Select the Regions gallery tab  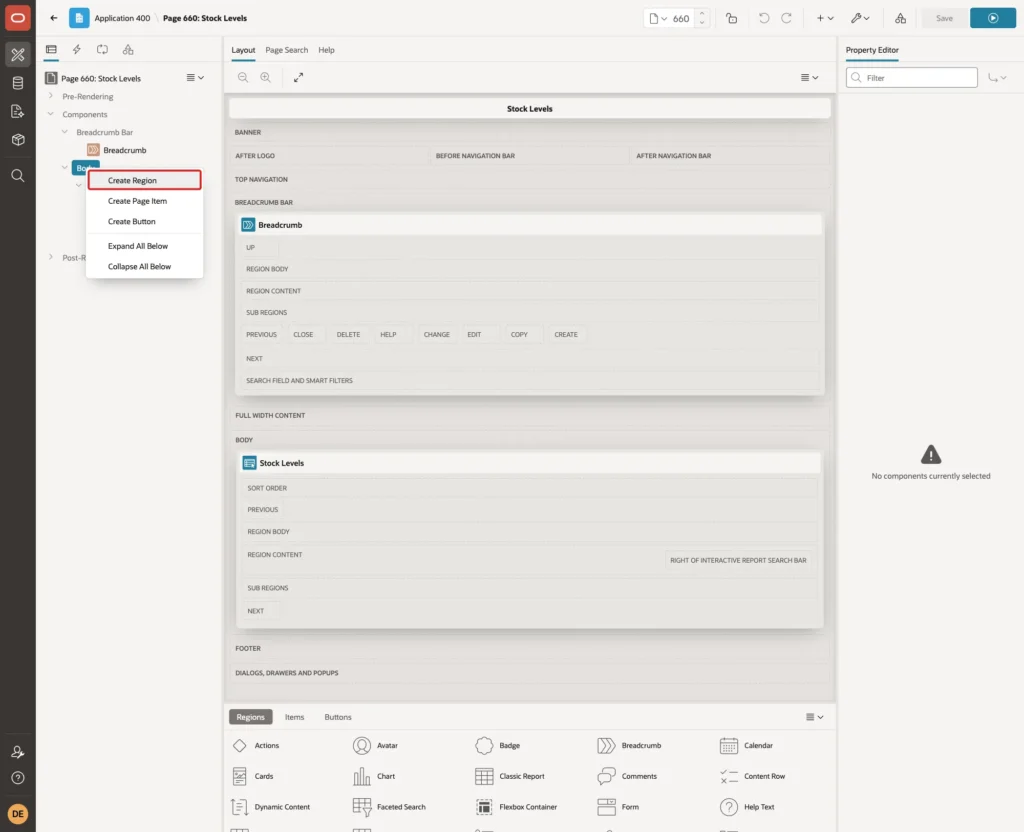251,717
